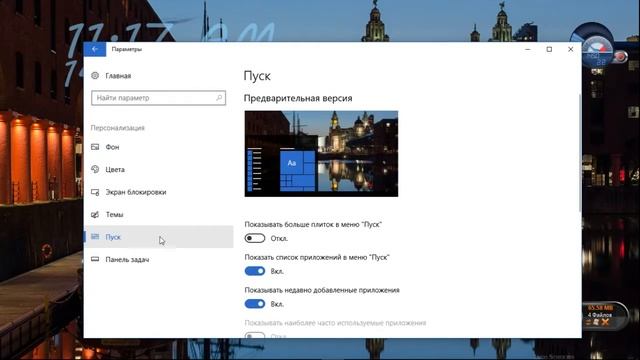
Task: Minimize the Параметры window
Action: coord(528,49)
